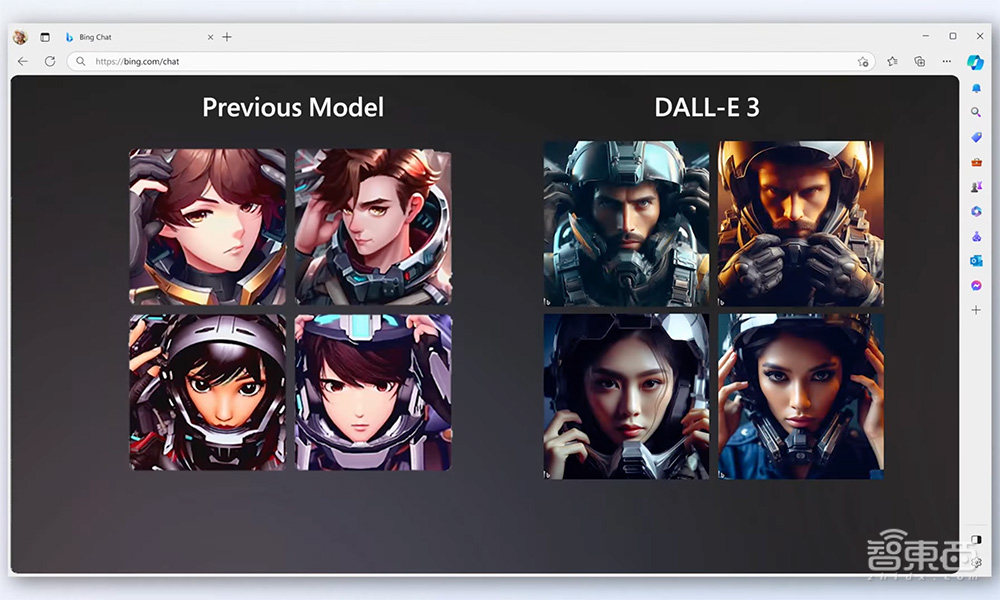Open the sidebar Search tool
This screenshot has height=600, width=1000.
coord(976,112)
